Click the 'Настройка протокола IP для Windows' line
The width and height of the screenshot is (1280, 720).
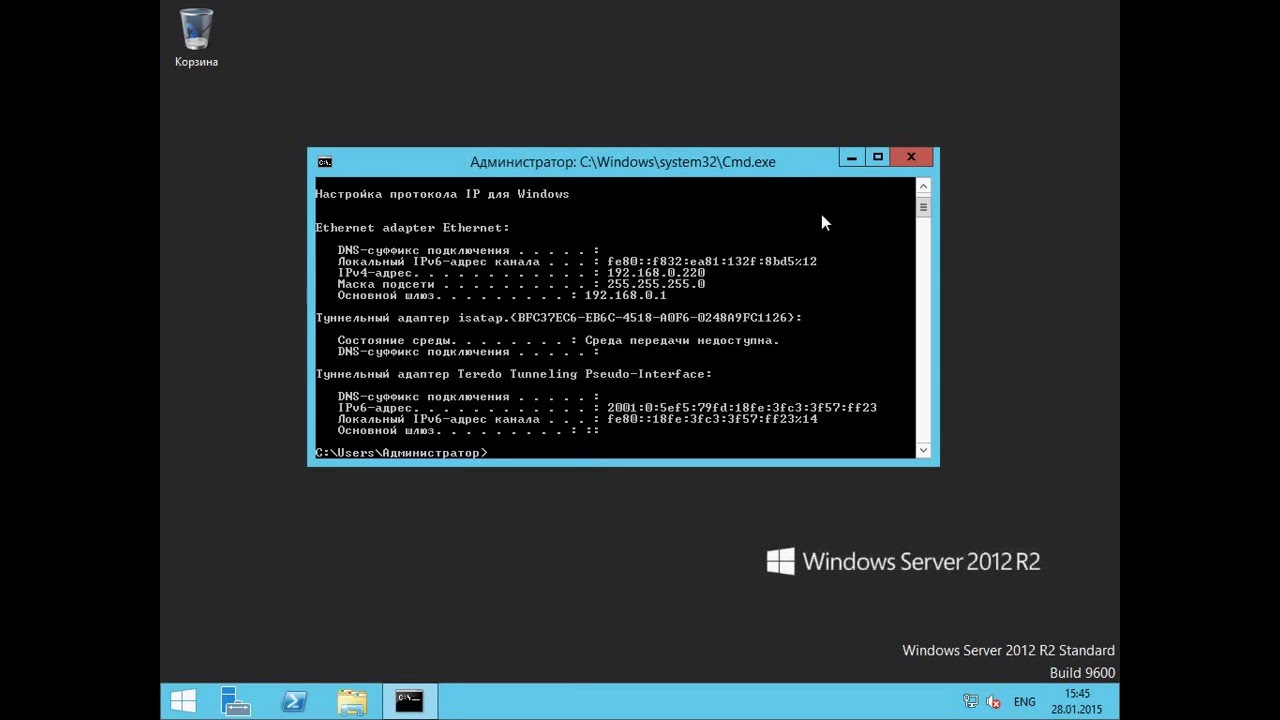(442, 194)
